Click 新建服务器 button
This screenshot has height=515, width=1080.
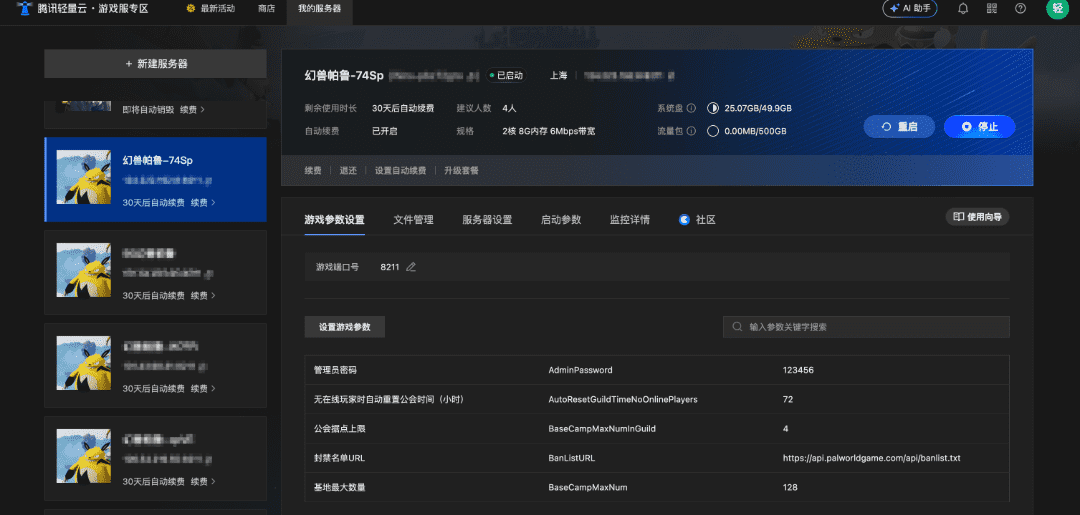click(x=156, y=63)
